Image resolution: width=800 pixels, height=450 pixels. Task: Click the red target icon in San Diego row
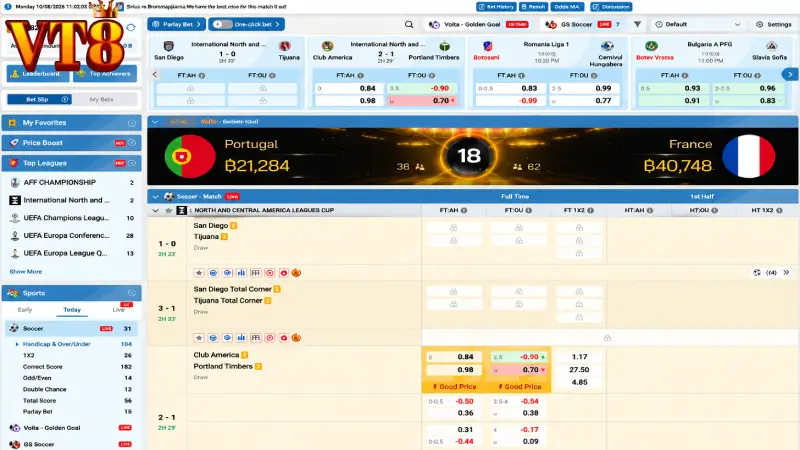point(270,273)
